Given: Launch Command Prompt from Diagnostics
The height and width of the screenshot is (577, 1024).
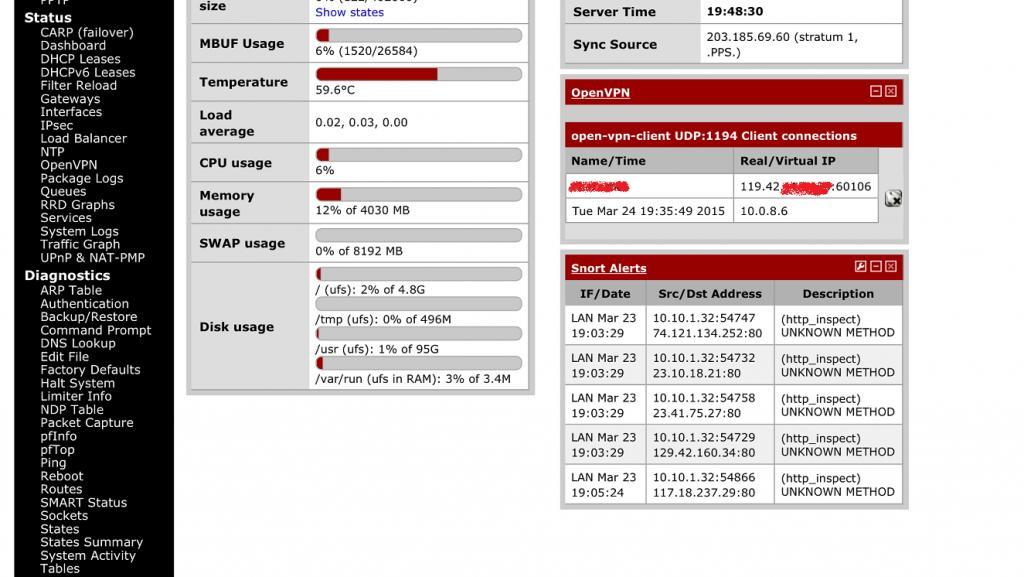Looking at the screenshot, I should click(95, 330).
